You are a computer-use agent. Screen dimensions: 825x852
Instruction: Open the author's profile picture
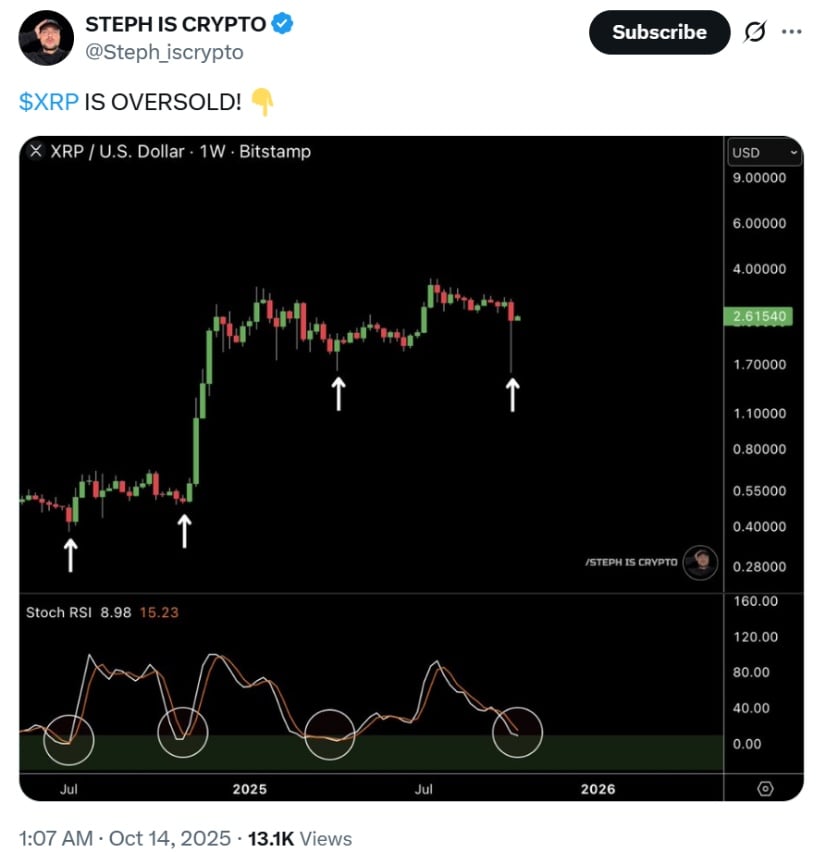click(x=46, y=38)
